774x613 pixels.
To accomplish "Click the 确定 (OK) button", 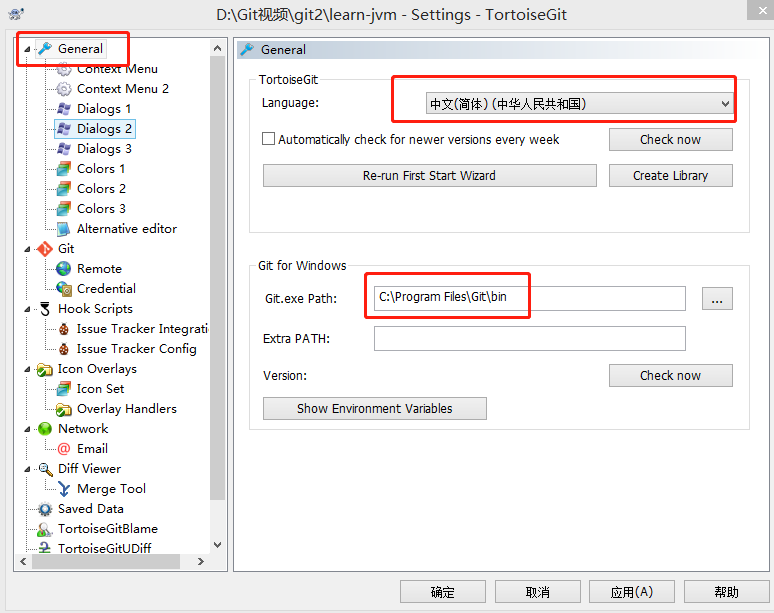I will tap(443, 592).
